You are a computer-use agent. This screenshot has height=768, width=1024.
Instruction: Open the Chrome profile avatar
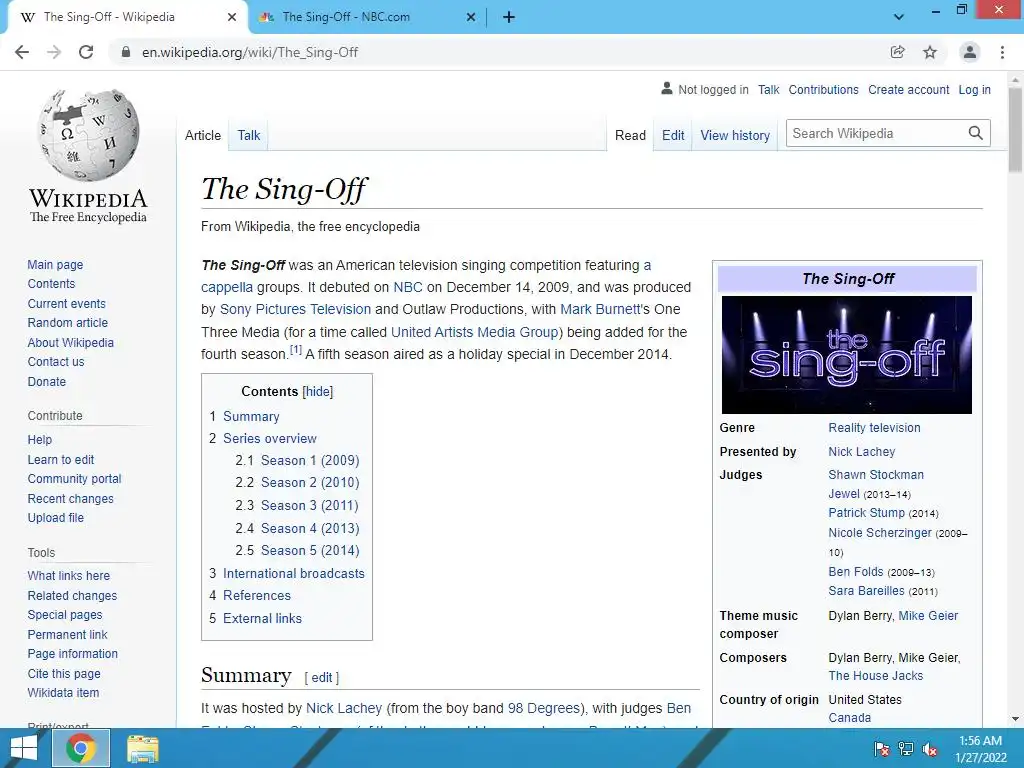point(970,52)
